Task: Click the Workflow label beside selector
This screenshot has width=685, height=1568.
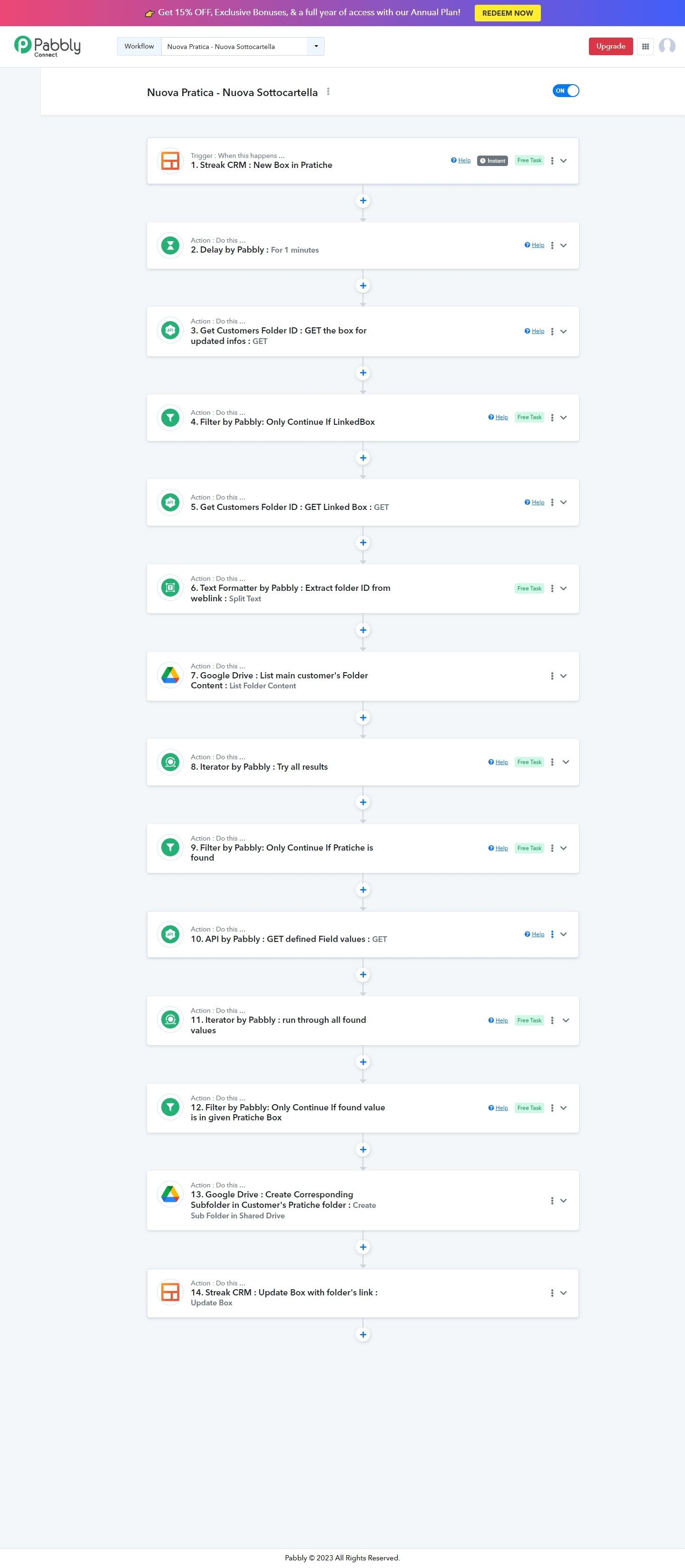Action: [x=139, y=46]
